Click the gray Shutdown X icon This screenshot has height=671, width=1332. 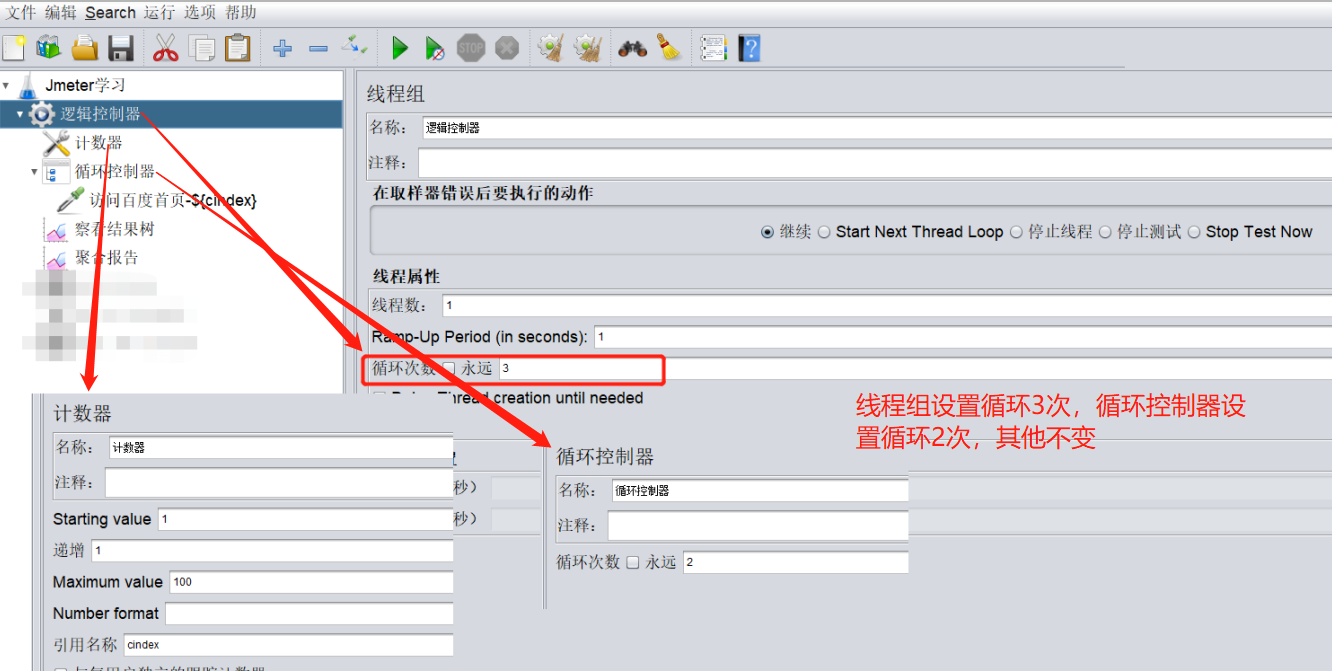pyautogui.click(x=507, y=47)
